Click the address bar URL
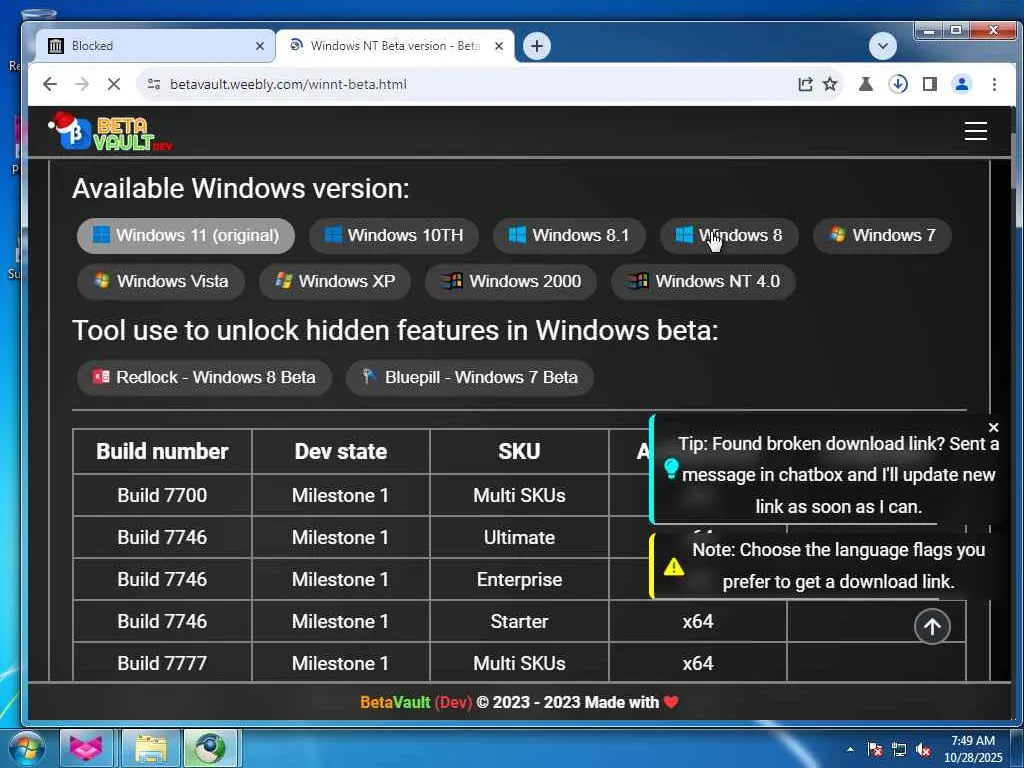 click(x=288, y=84)
